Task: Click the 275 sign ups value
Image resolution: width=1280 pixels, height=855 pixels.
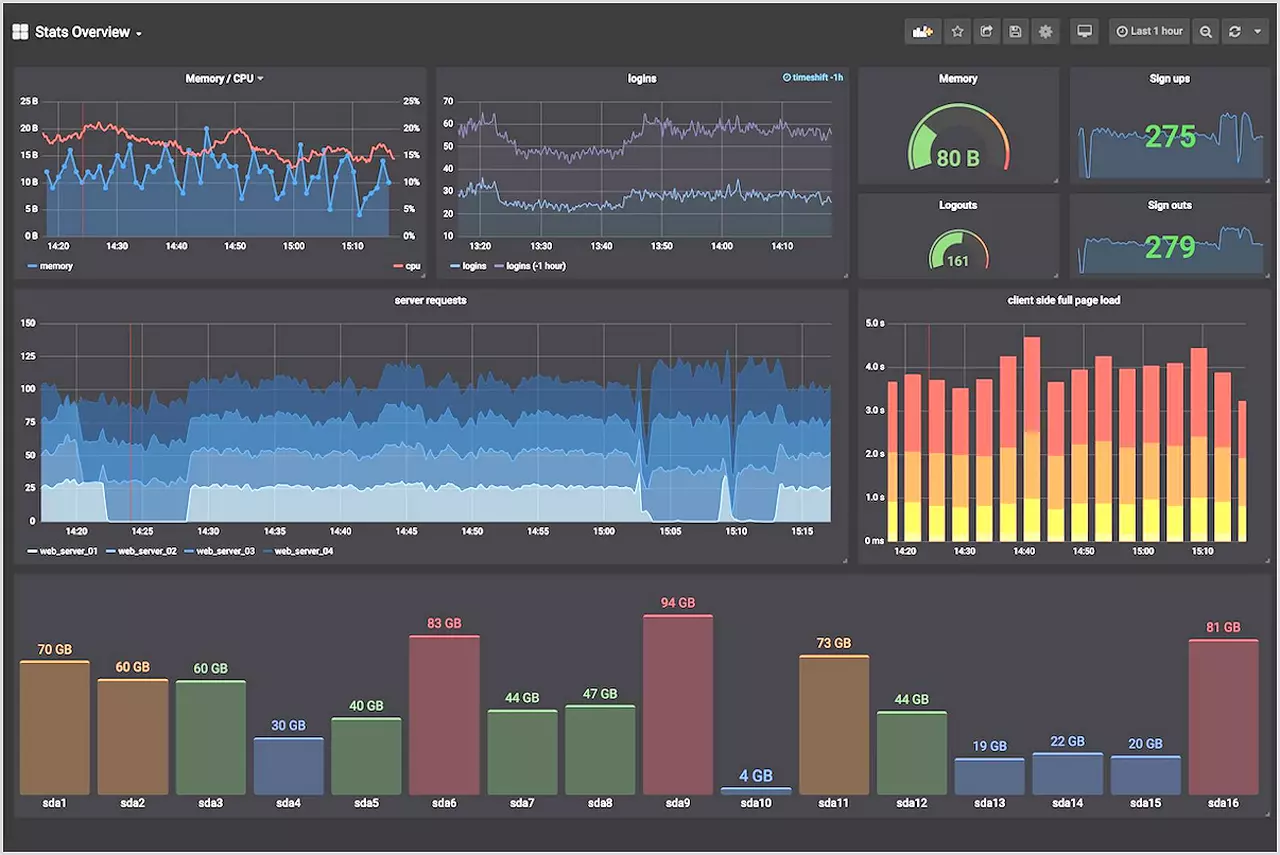Action: tap(1170, 137)
